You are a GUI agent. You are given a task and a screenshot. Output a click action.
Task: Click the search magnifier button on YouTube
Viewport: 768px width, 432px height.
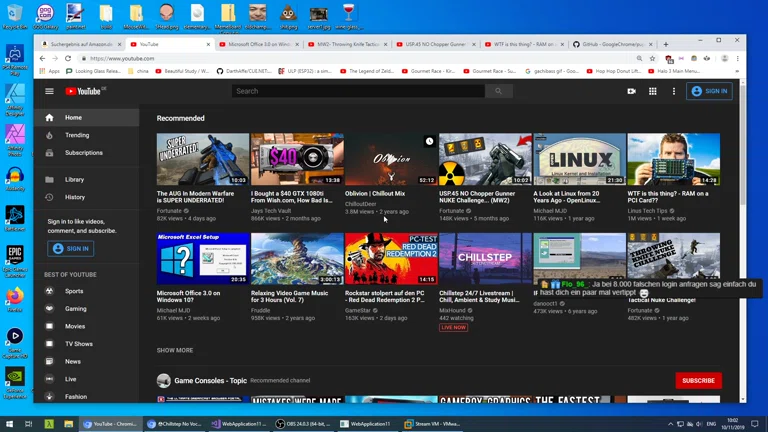499,91
